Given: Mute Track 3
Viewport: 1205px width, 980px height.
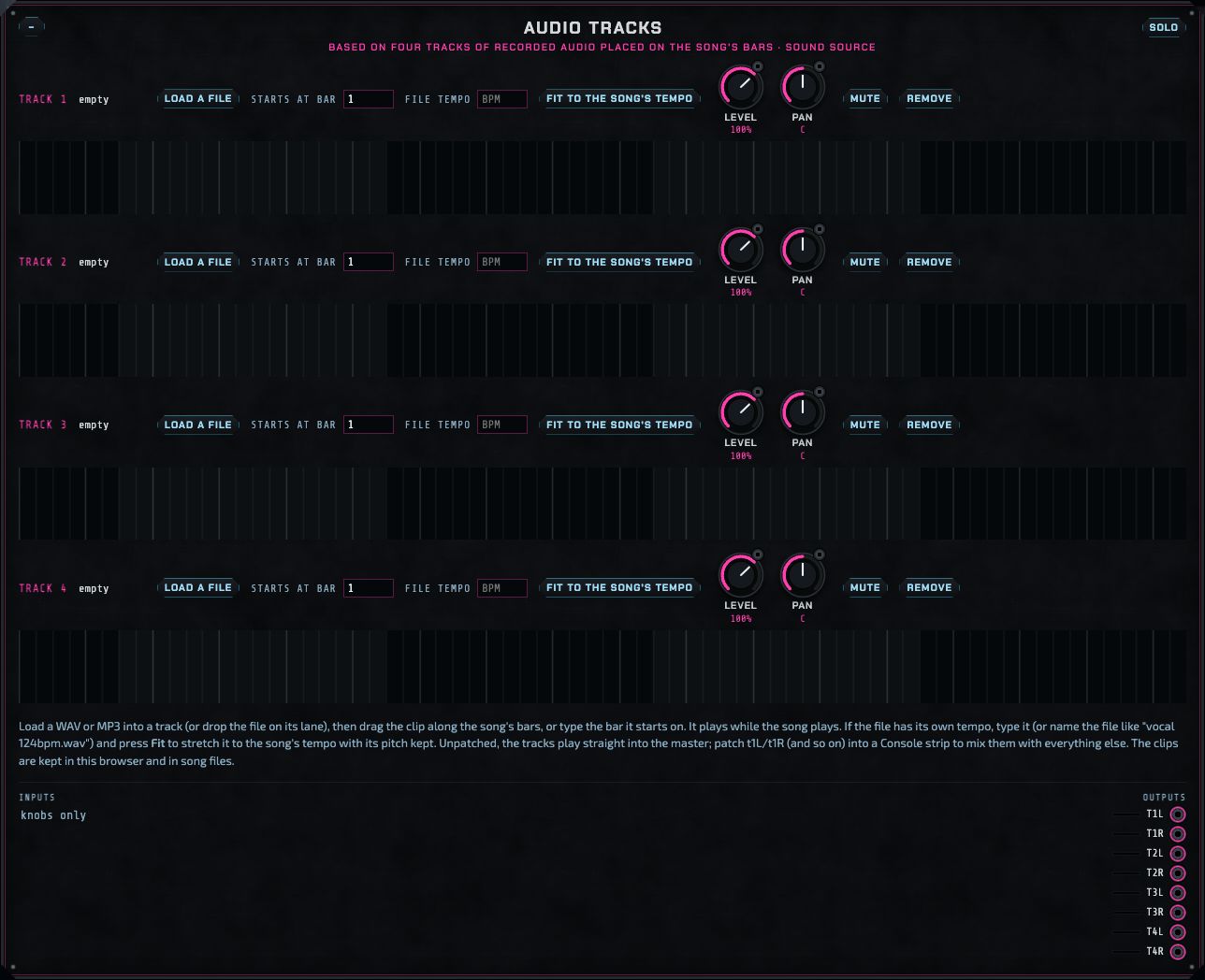Looking at the screenshot, I should pyautogui.click(x=864, y=425).
